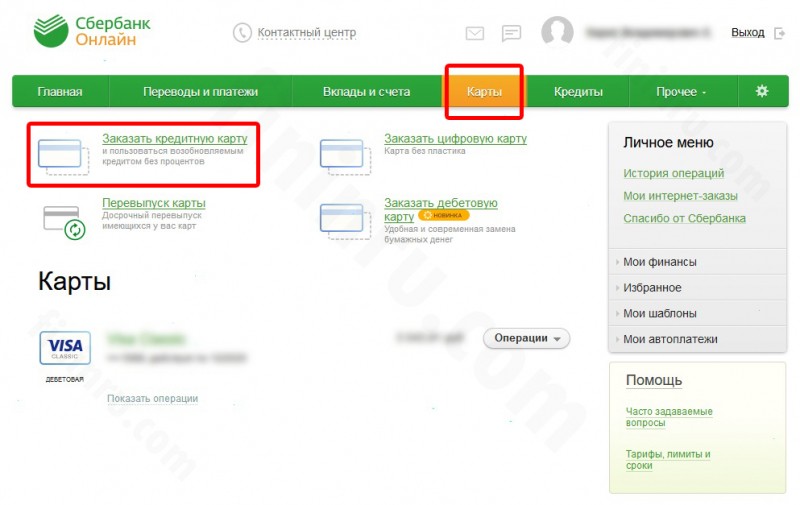This screenshot has width=800, height=505.
Task: Click the phone icon by Контактный центр
Action: tap(242, 33)
